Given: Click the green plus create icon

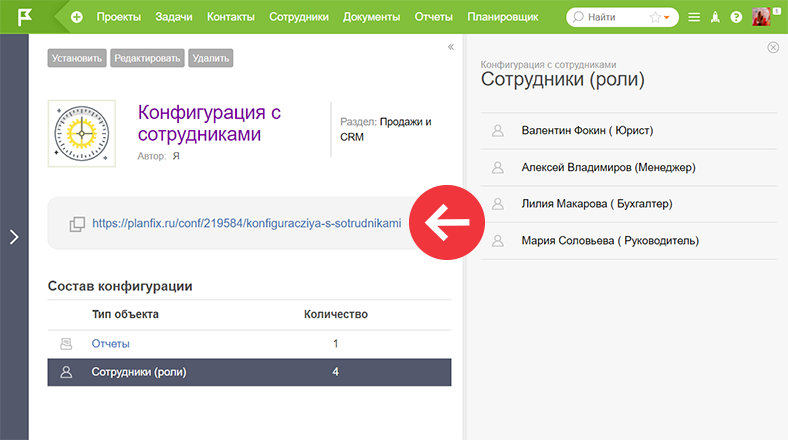Looking at the screenshot, I should coord(77,17).
